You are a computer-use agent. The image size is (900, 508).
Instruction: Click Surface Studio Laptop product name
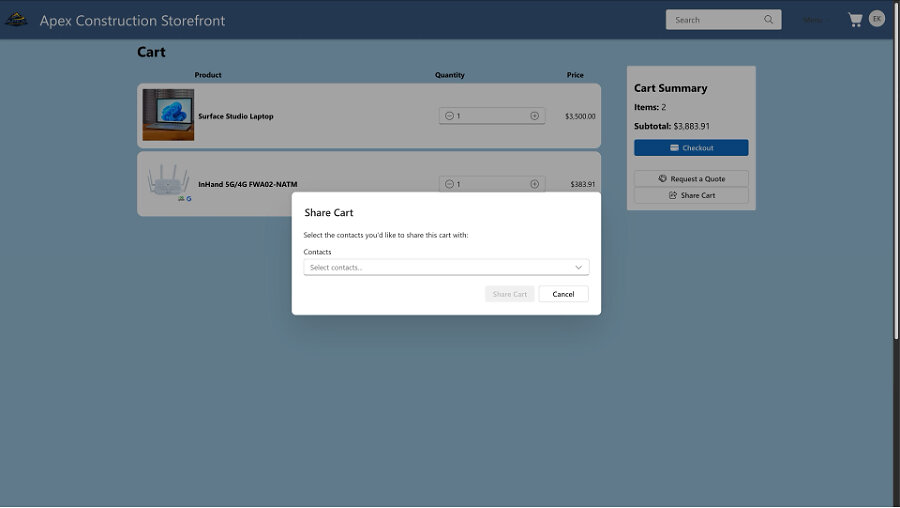236,116
